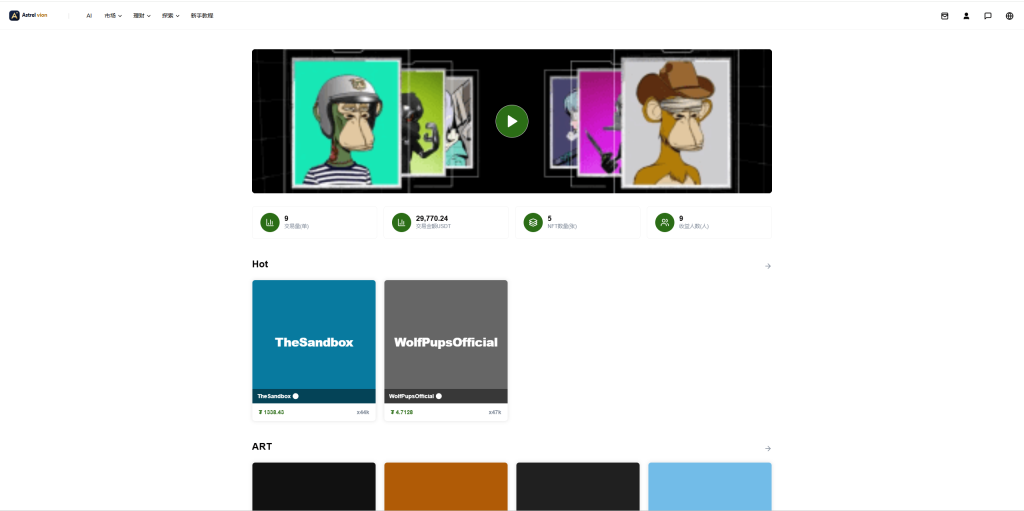1024x511 pixels.
Task: Click verified badge next to WolfPupsOfficial
Action: (439, 396)
